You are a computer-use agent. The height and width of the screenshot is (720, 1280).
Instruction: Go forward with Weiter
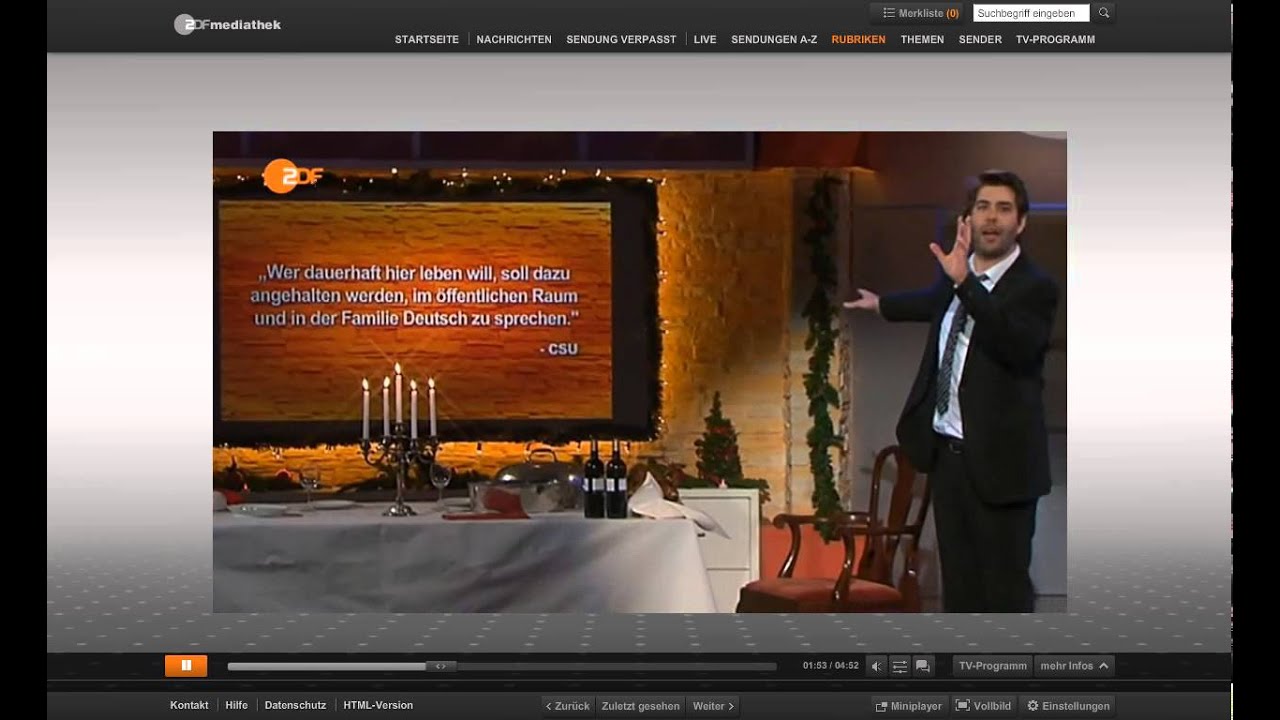[713, 706]
